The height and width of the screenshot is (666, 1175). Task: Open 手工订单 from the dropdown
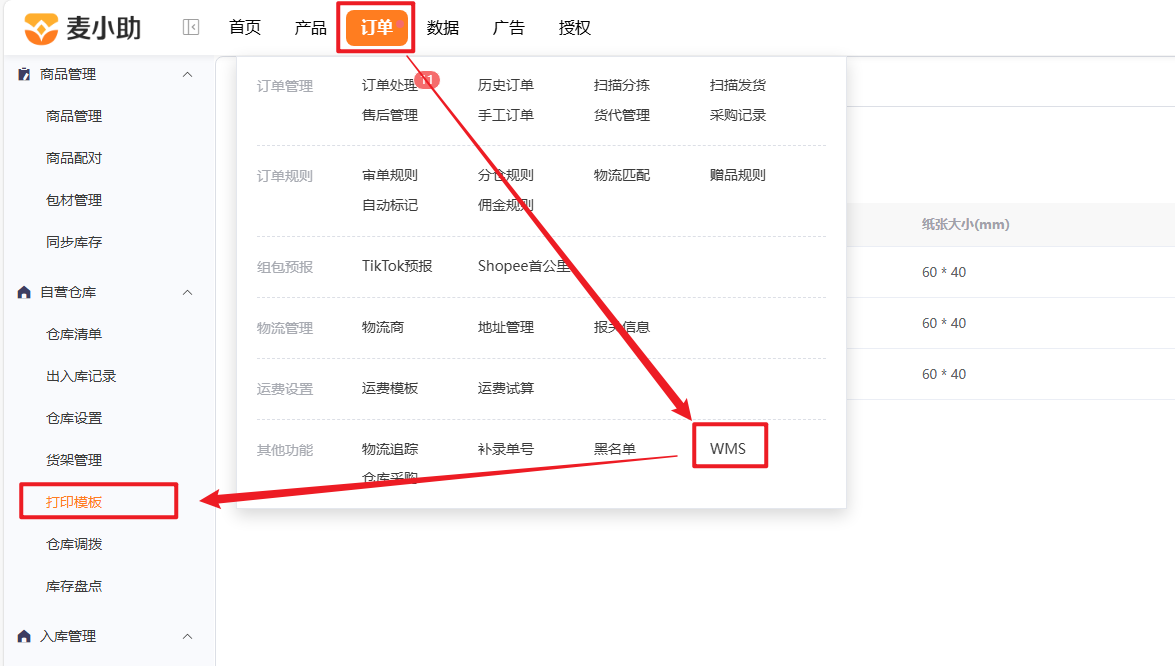[506, 115]
